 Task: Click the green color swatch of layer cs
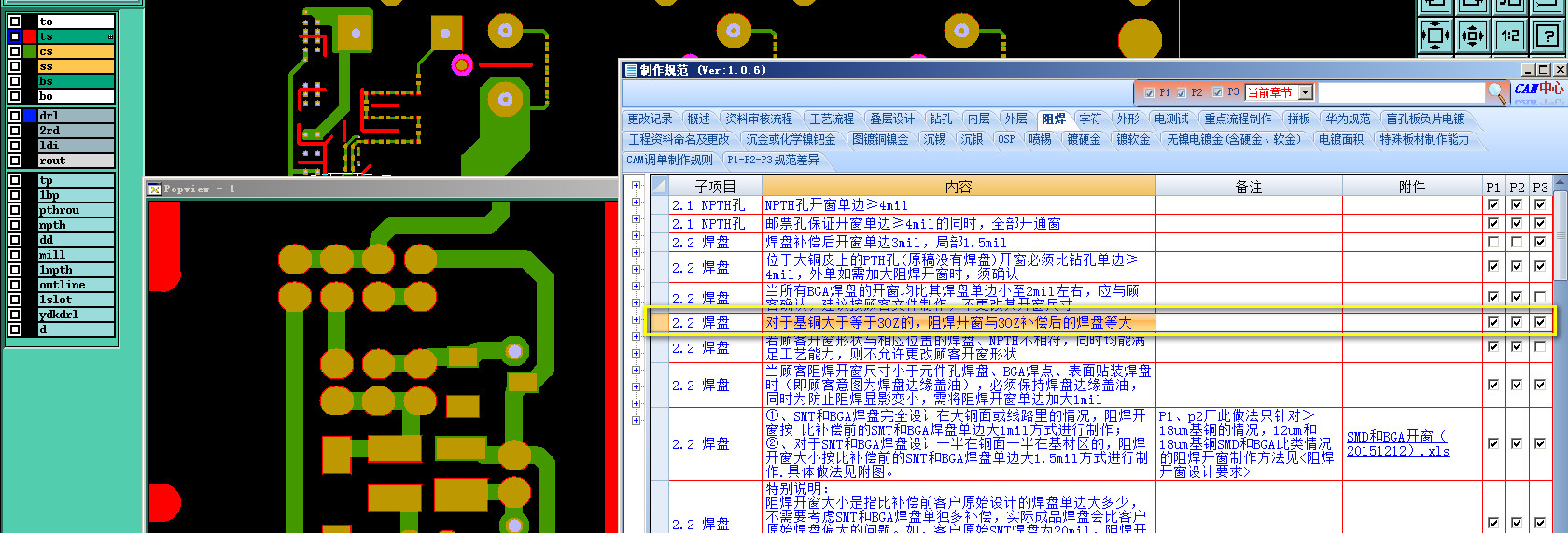click(30, 51)
